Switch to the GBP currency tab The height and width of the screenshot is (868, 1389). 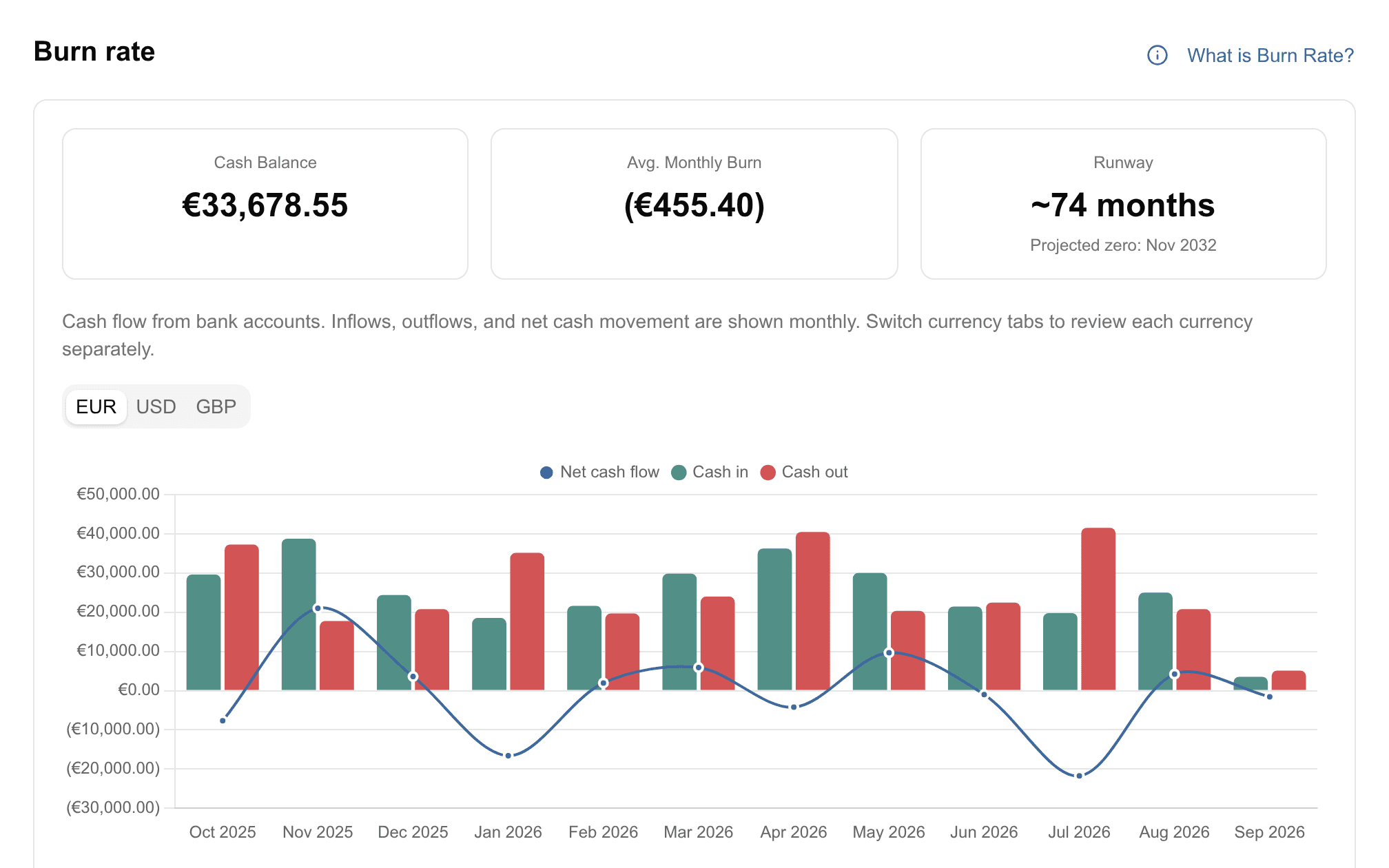pyautogui.click(x=216, y=406)
